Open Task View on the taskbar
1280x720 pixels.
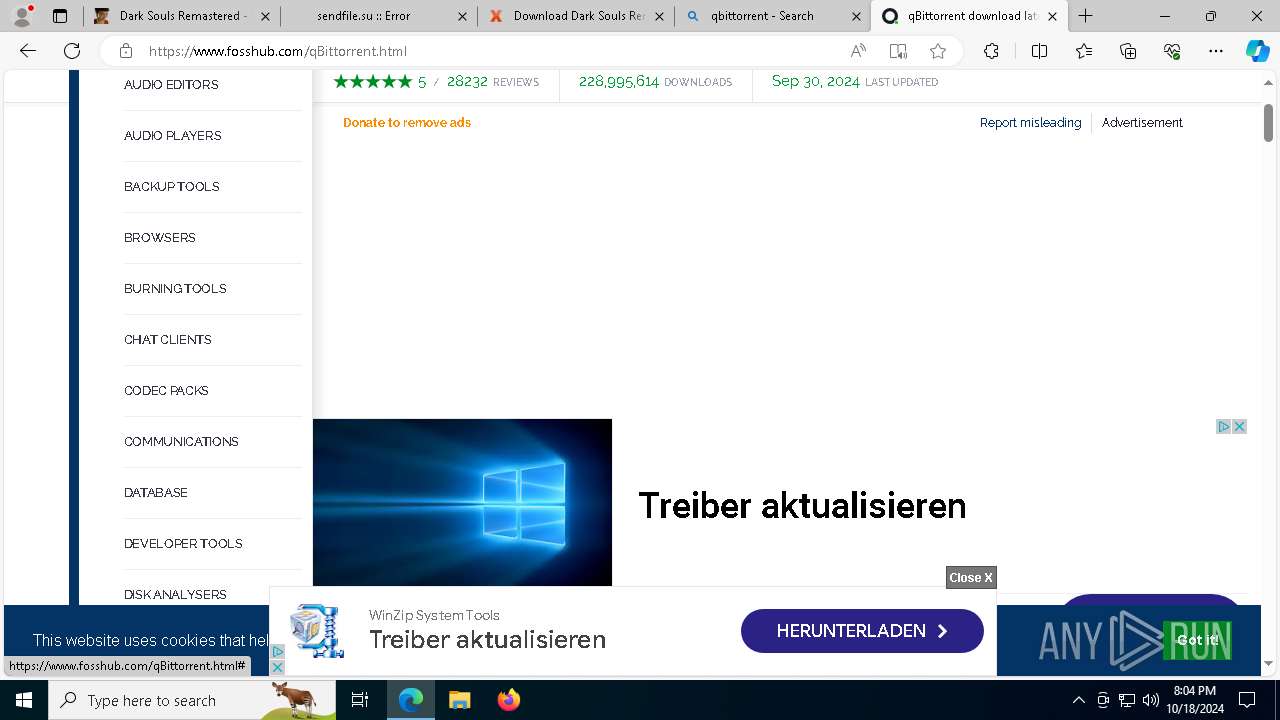360,700
